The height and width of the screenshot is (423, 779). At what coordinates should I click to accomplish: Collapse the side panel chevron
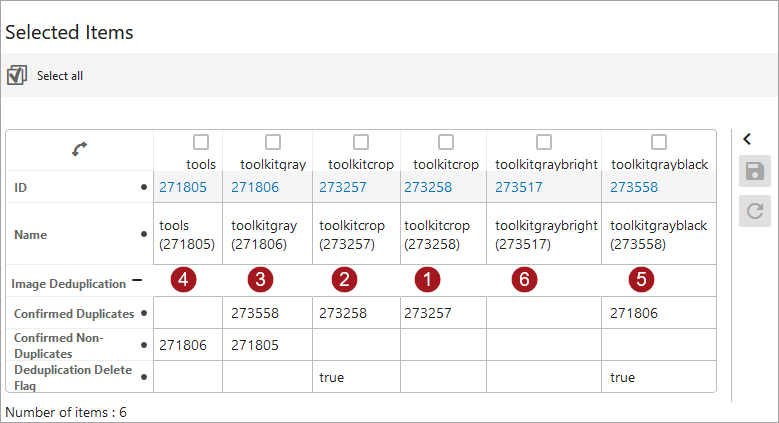(747, 139)
